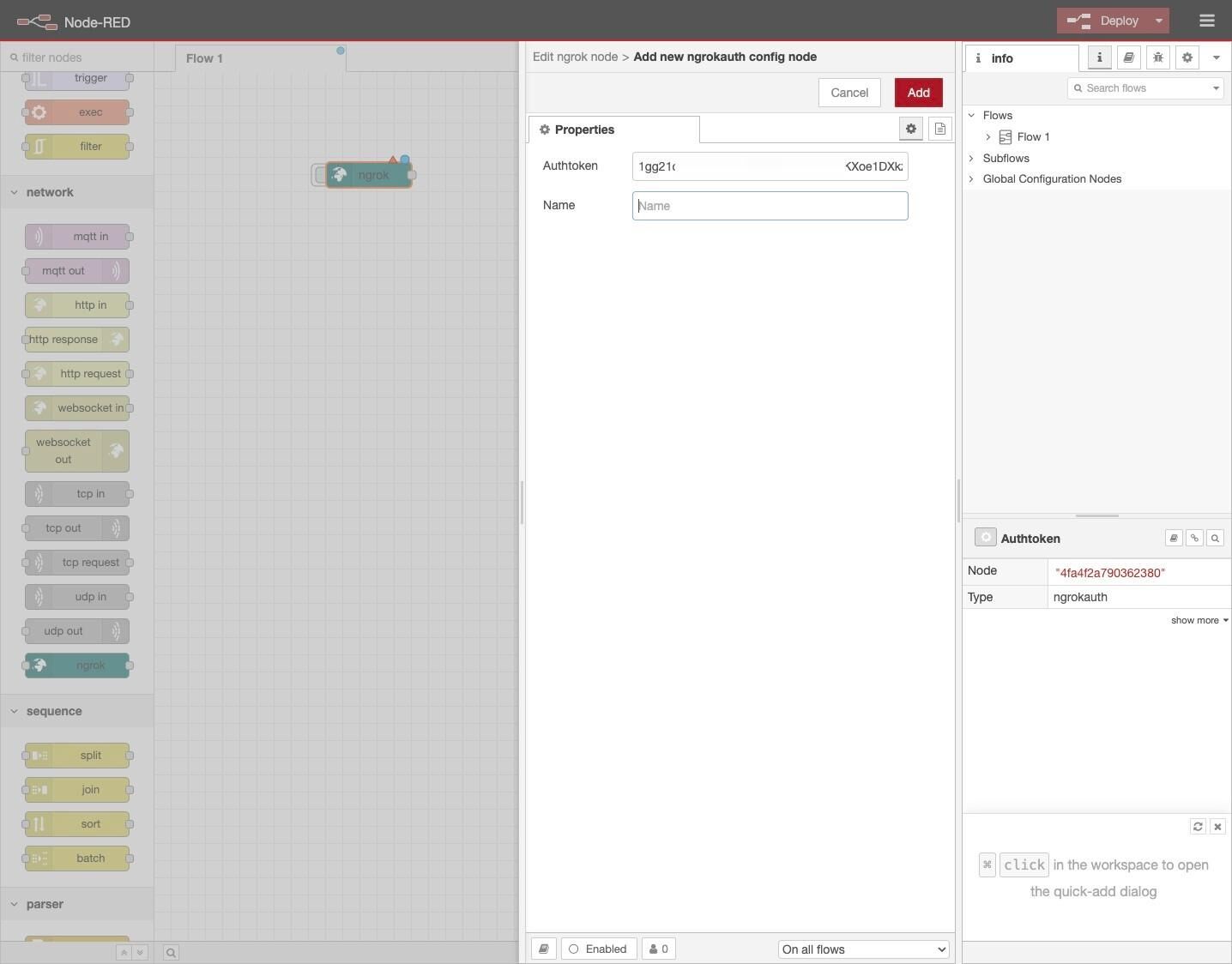Cancel editing the ngrokauth config node

[849, 92]
